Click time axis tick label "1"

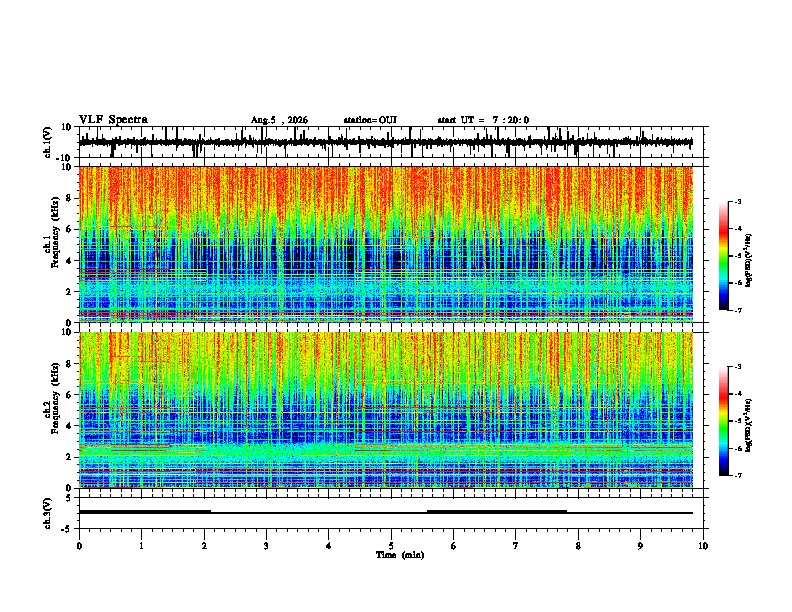coord(141,546)
